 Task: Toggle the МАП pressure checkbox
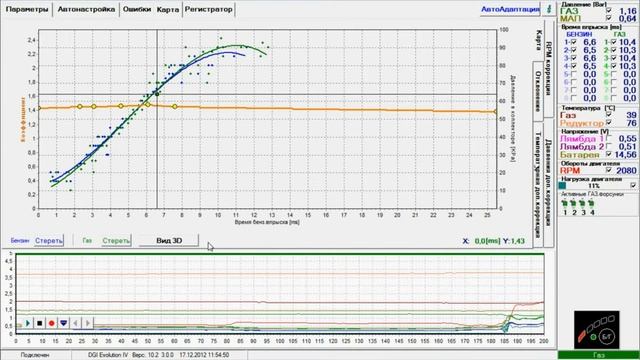coord(609,18)
